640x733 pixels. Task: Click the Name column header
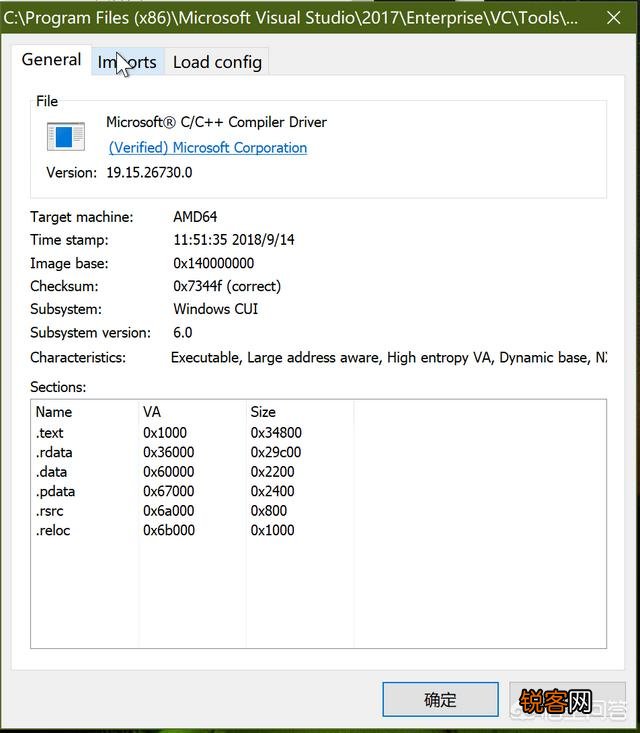pos(84,412)
